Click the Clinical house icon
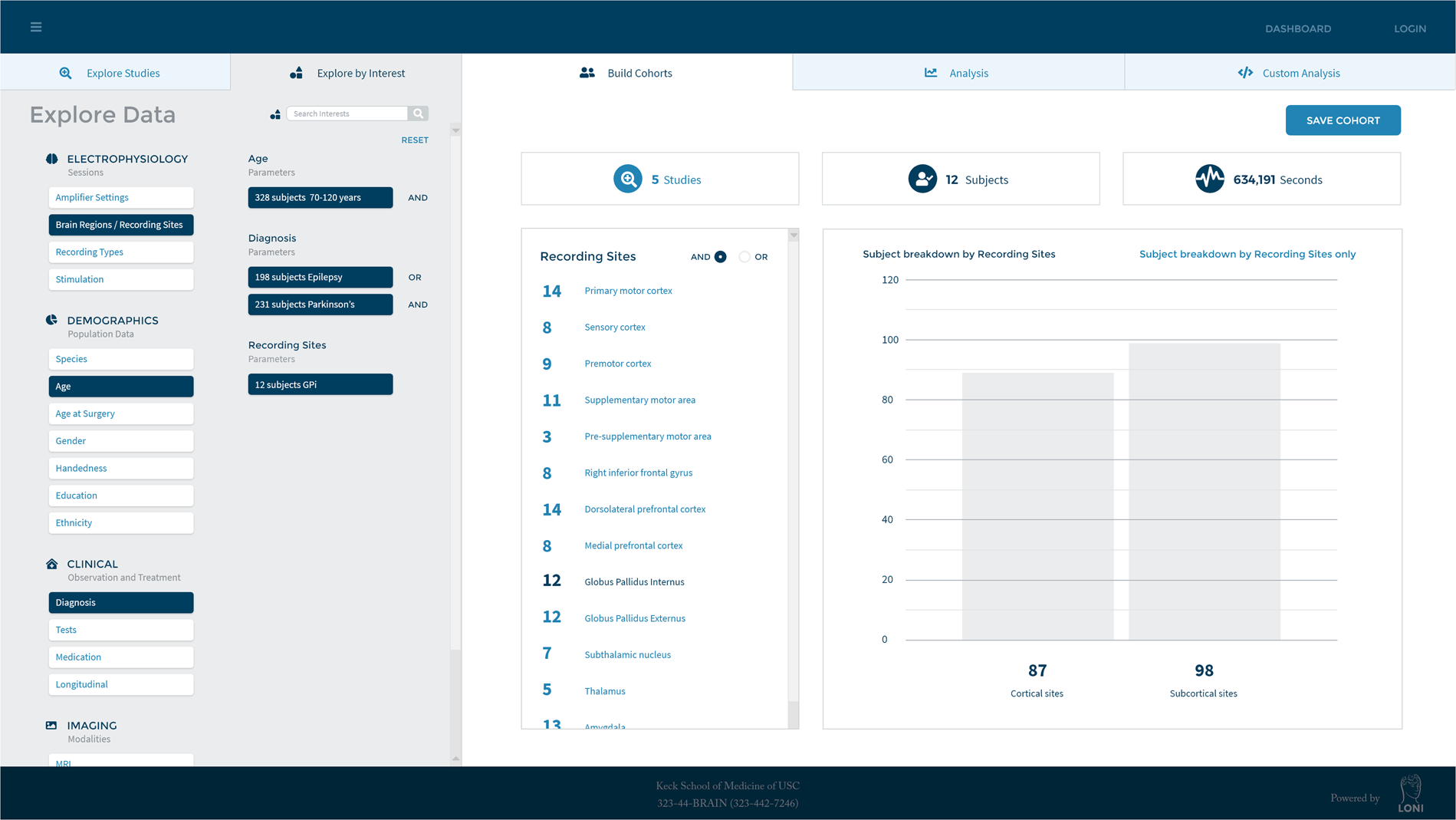 [x=52, y=564]
